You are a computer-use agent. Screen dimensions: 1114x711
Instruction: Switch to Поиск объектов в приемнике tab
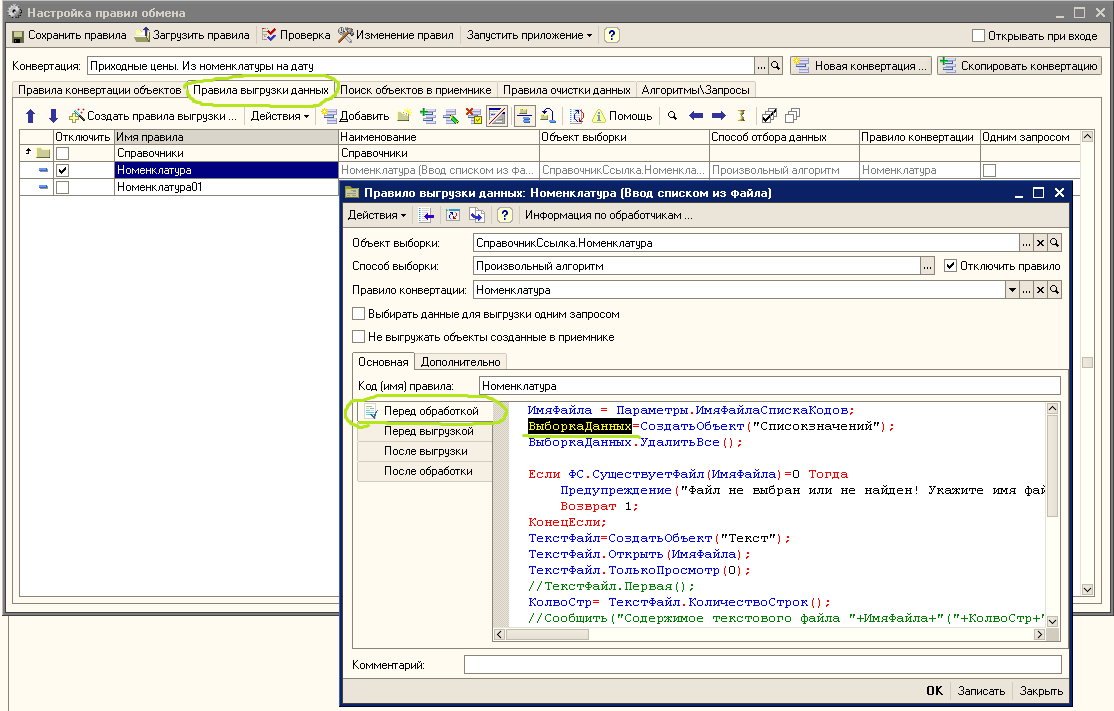point(416,90)
